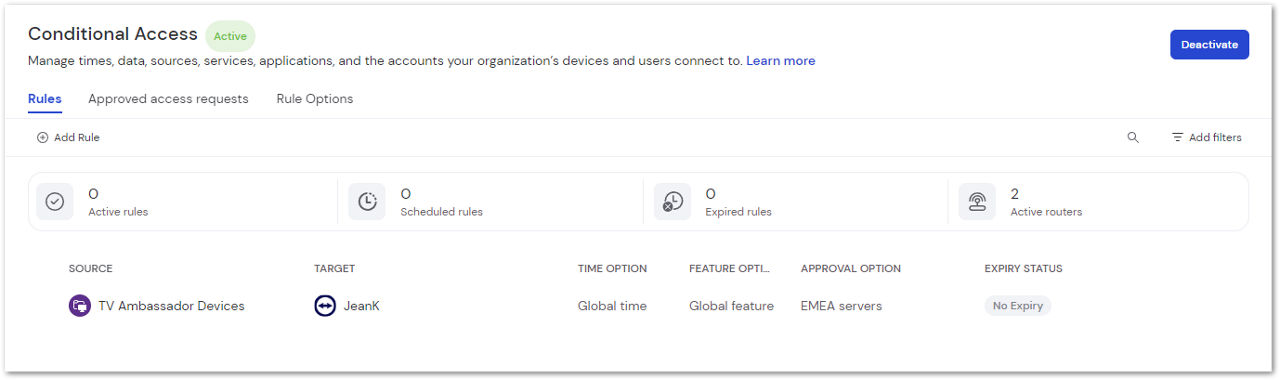
Task: Open the Learn more link
Action: tap(781, 61)
